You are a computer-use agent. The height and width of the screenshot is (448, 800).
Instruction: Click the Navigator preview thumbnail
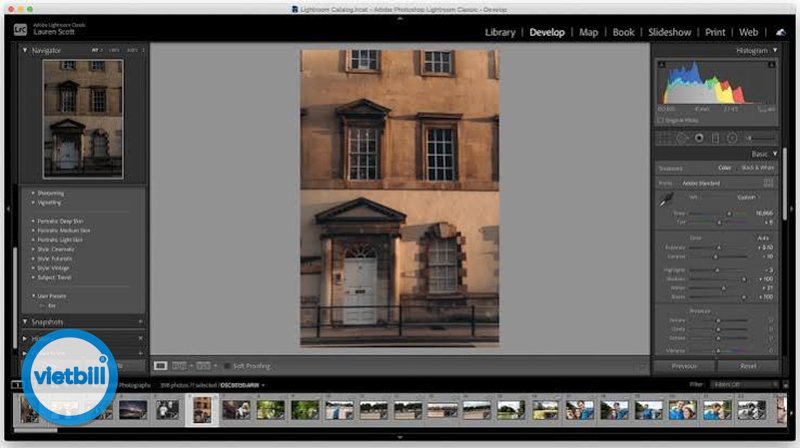coord(83,119)
